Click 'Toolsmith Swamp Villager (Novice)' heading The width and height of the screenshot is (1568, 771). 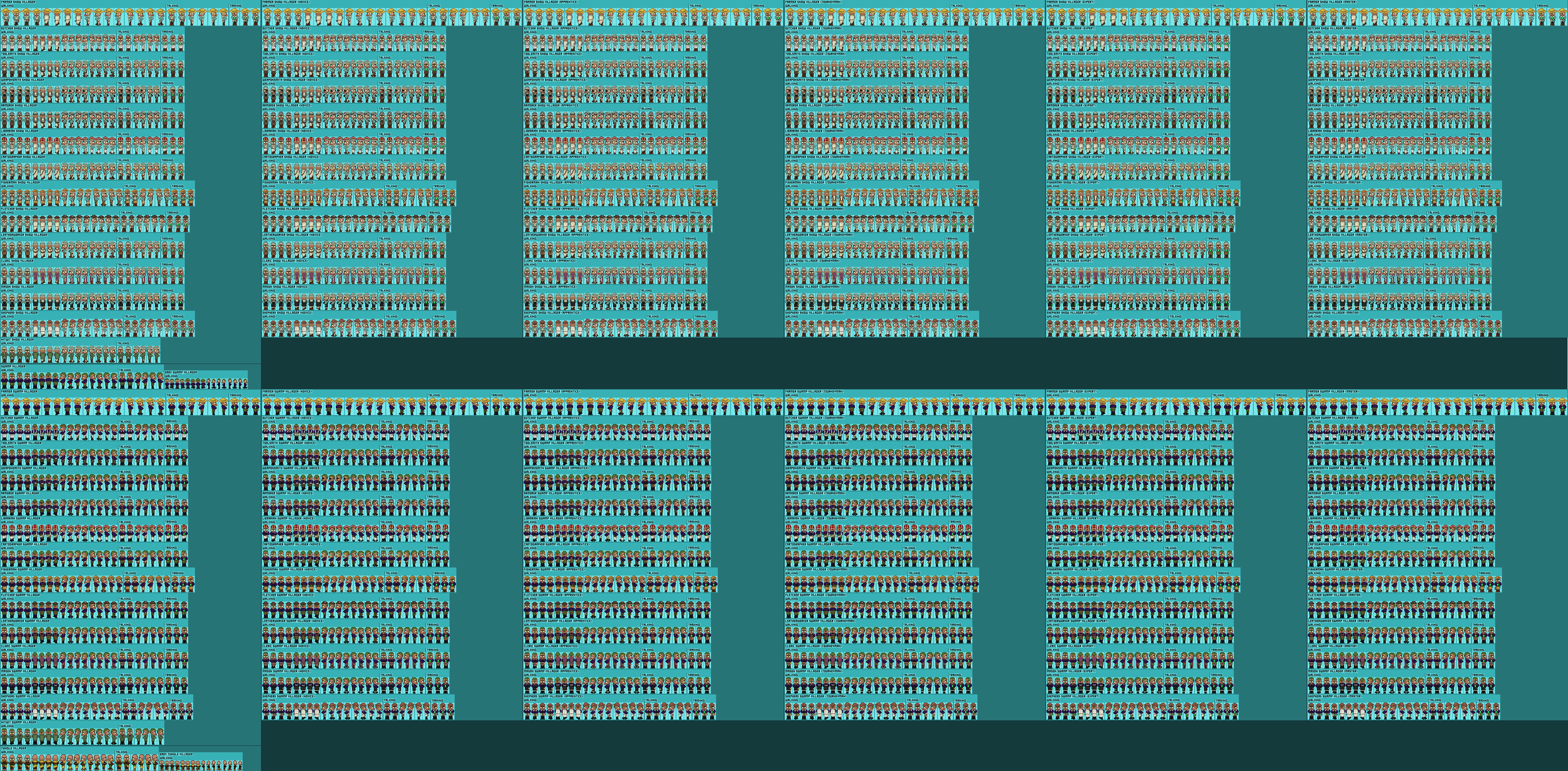pos(290,443)
